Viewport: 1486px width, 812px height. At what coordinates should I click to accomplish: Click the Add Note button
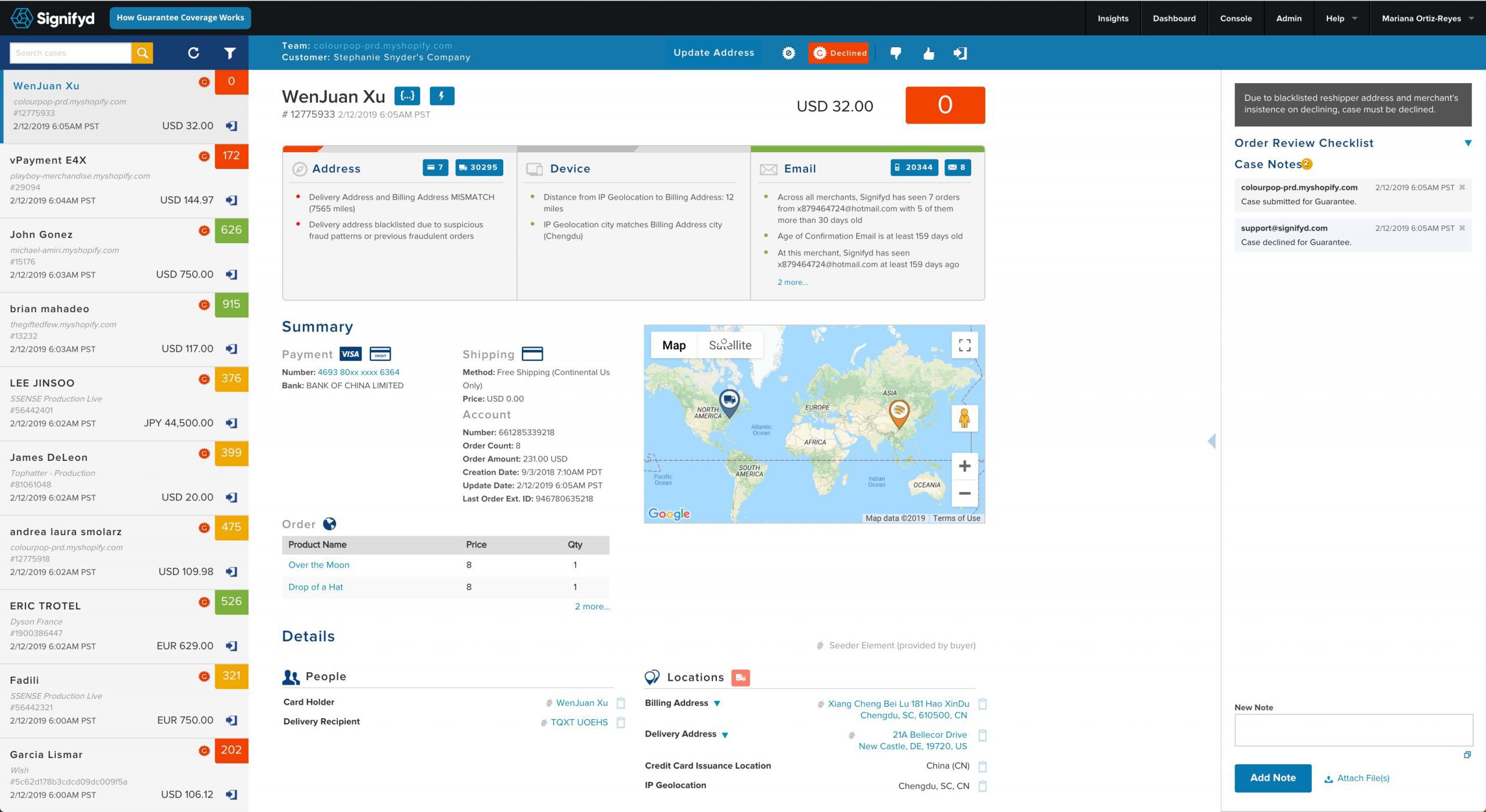[1272, 778]
